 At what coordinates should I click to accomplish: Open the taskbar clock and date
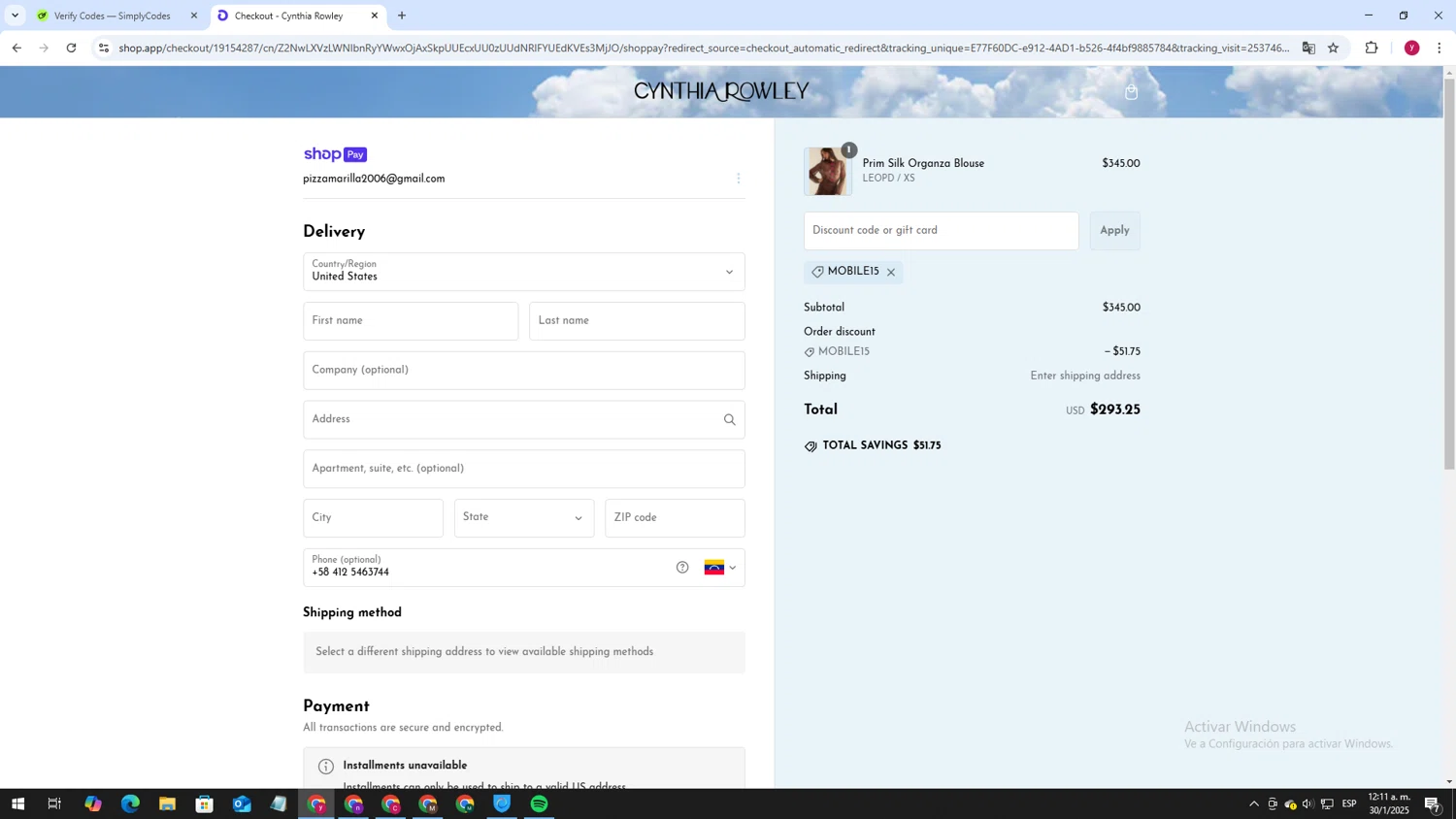tap(1389, 803)
